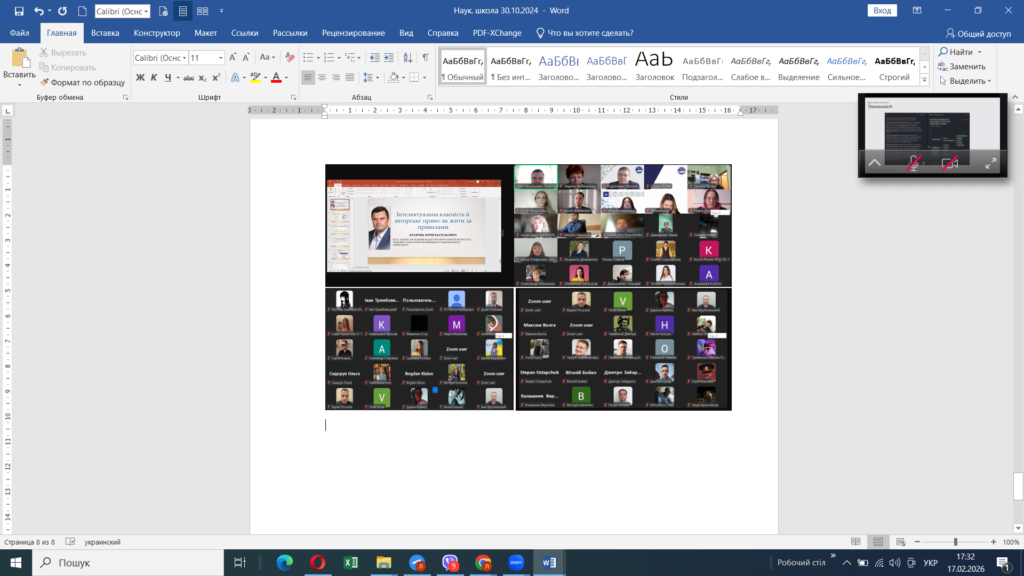Switch to the Вставка ribbon tab

(105, 32)
